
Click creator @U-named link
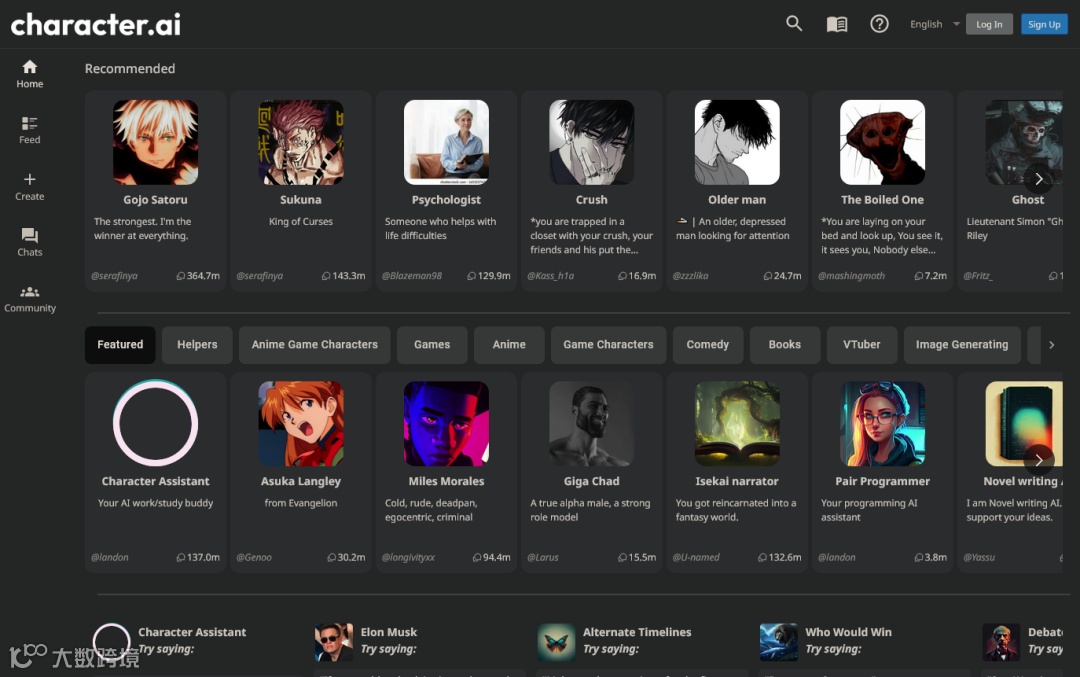(x=696, y=557)
